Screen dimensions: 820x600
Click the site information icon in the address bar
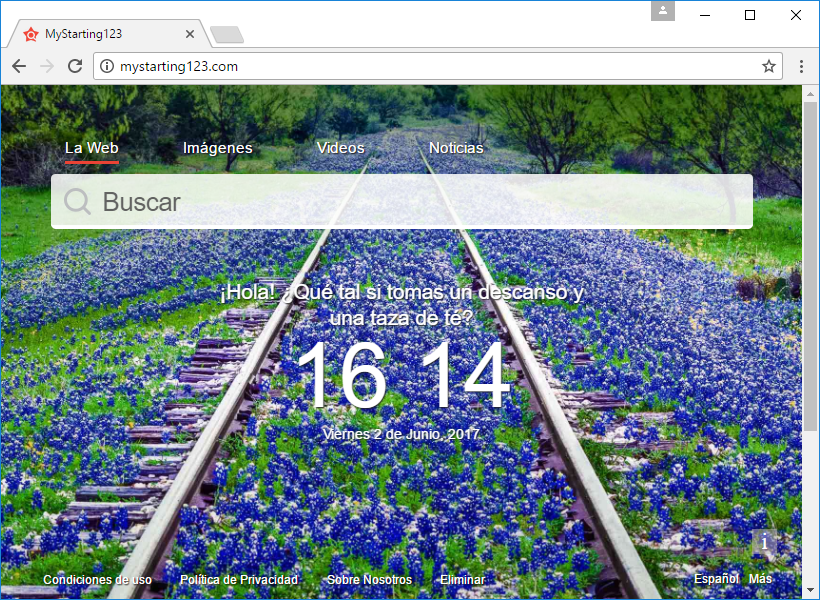(108, 67)
